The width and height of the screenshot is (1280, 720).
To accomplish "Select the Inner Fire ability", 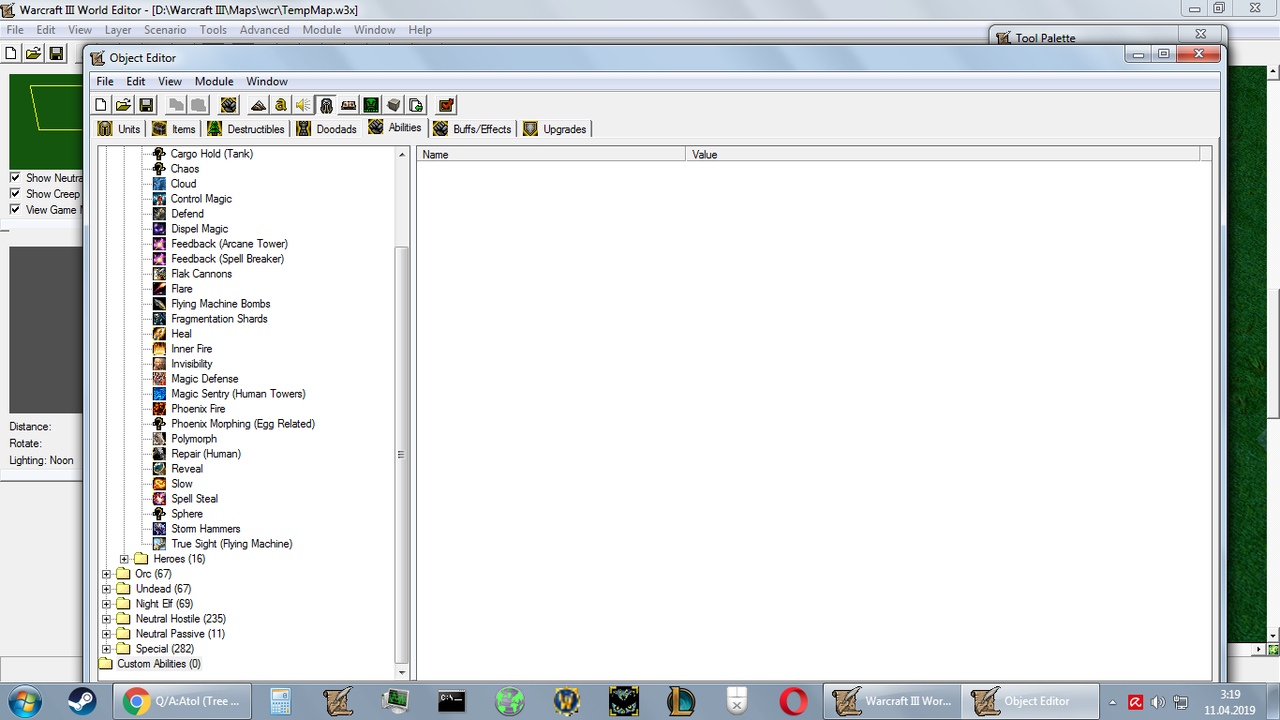I will [x=192, y=349].
